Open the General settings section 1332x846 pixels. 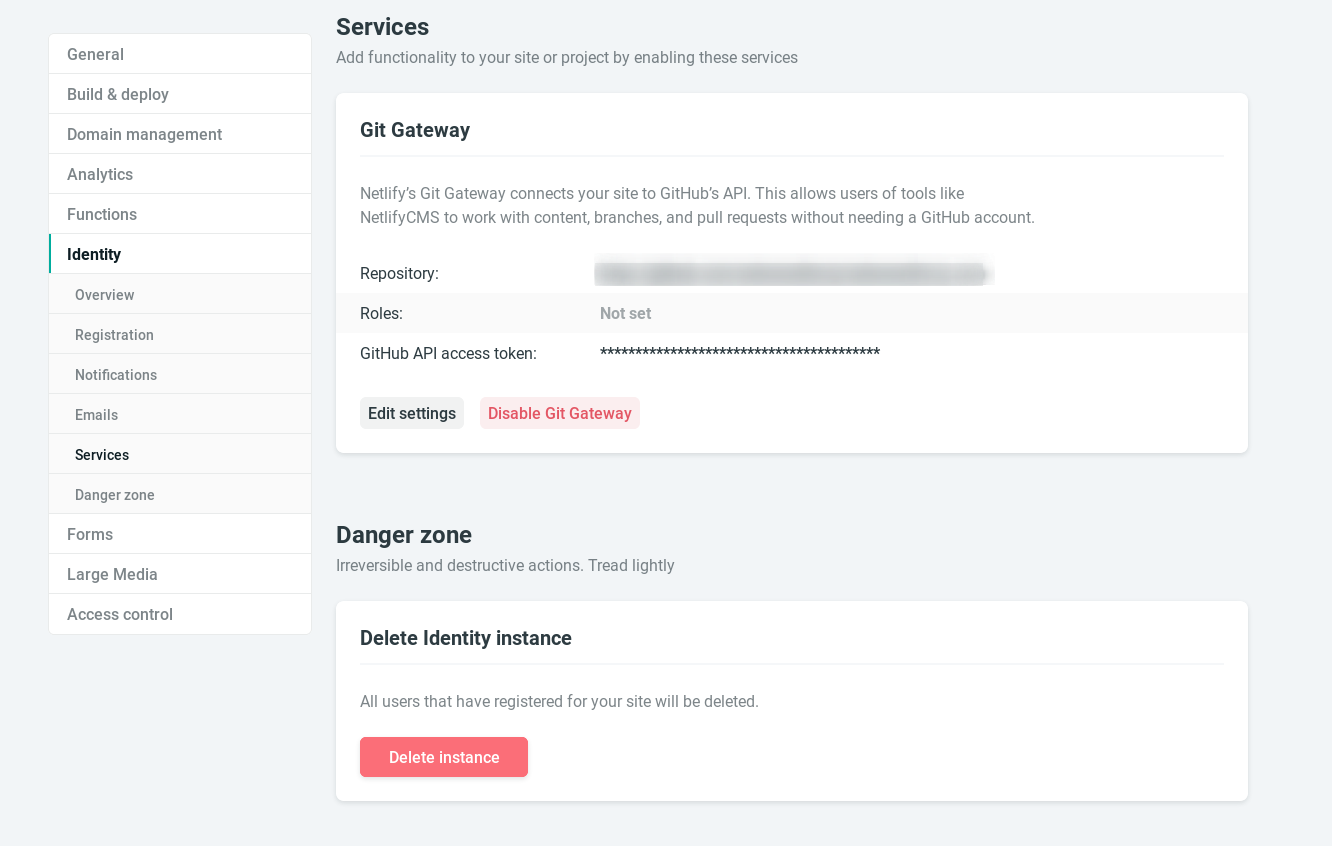click(180, 54)
